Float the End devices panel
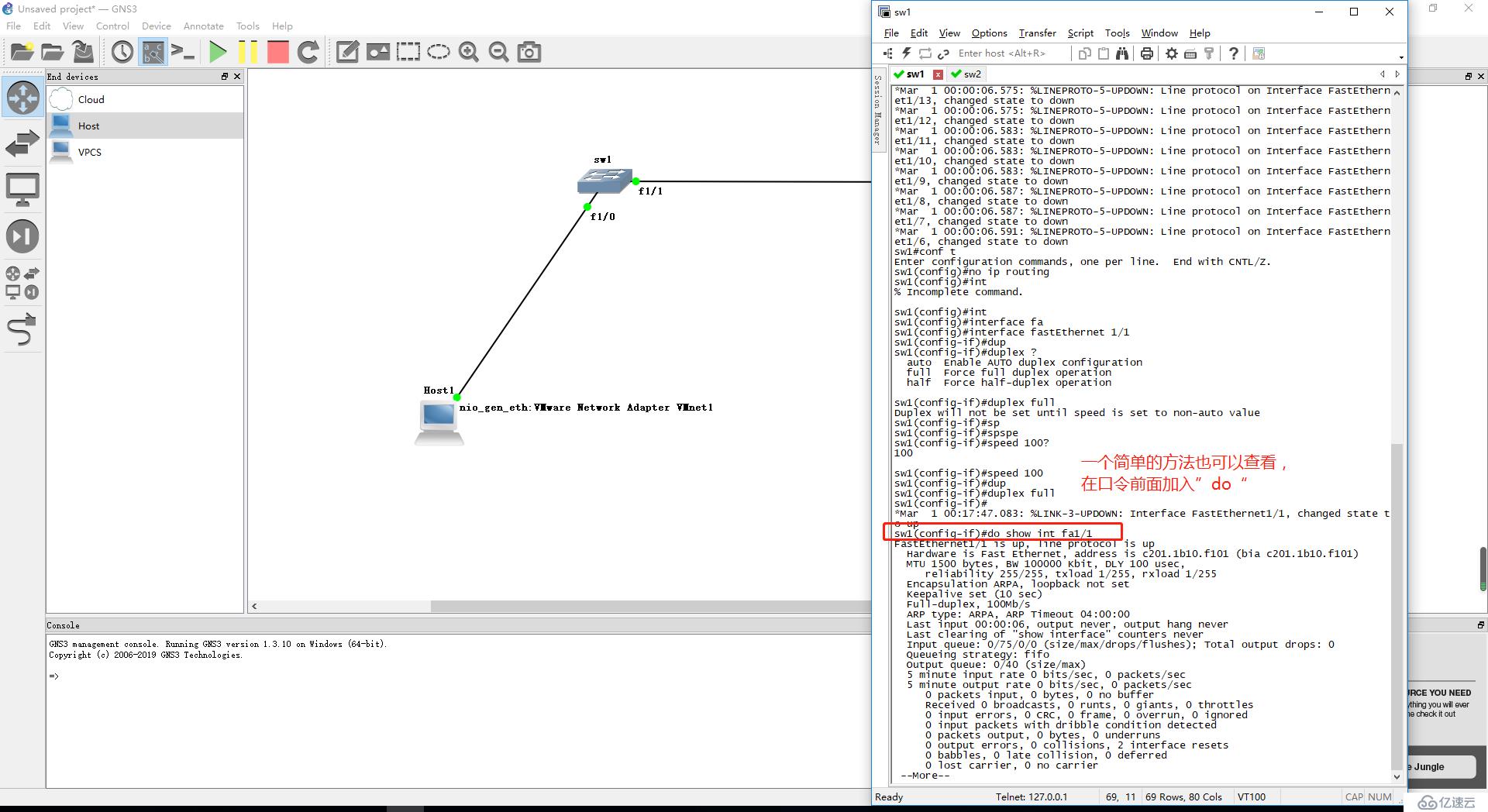Image resolution: width=1488 pixels, height=812 pixels. (x=225, y=77)
